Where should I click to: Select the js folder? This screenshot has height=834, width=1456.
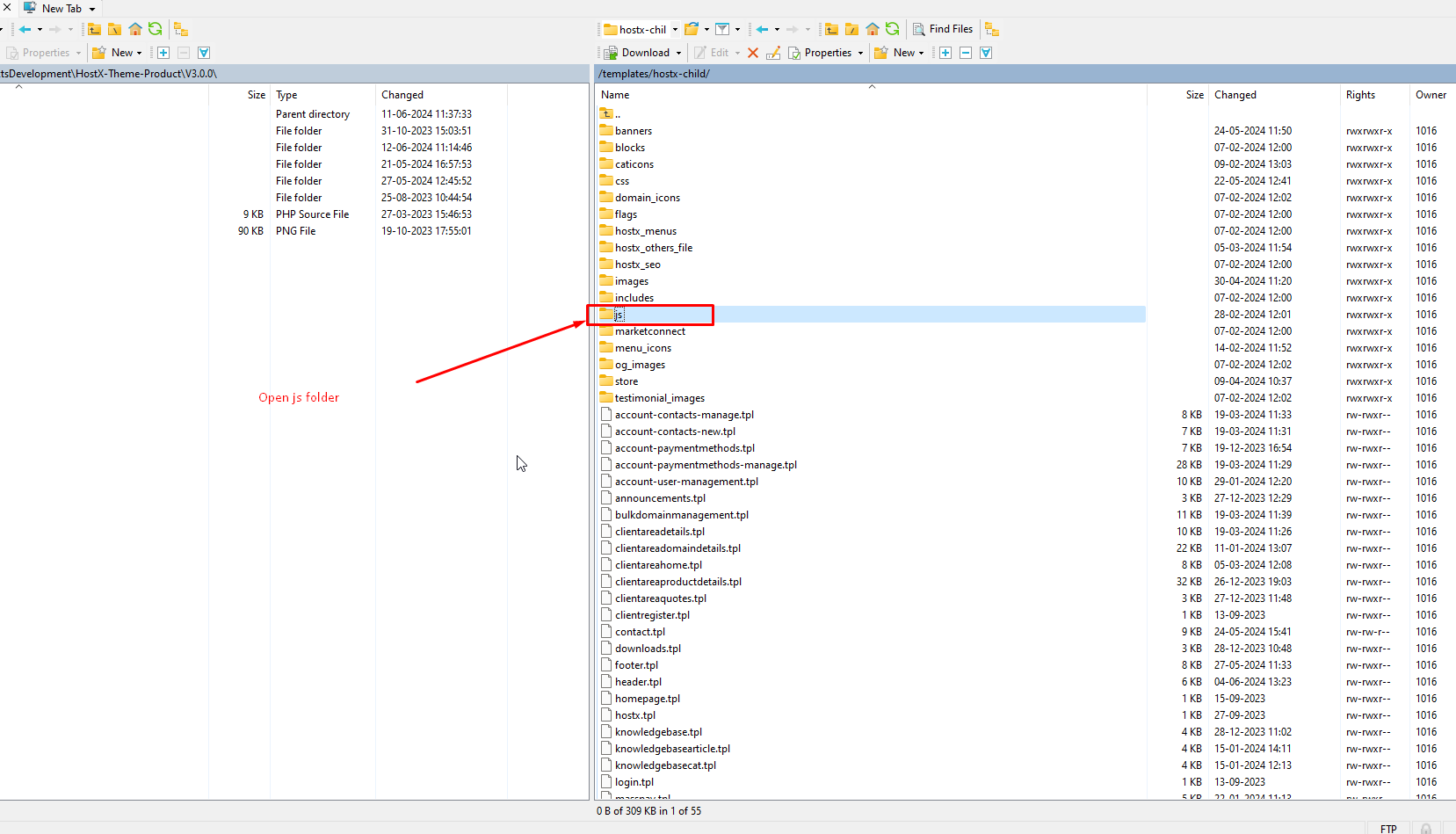[619, 315]
